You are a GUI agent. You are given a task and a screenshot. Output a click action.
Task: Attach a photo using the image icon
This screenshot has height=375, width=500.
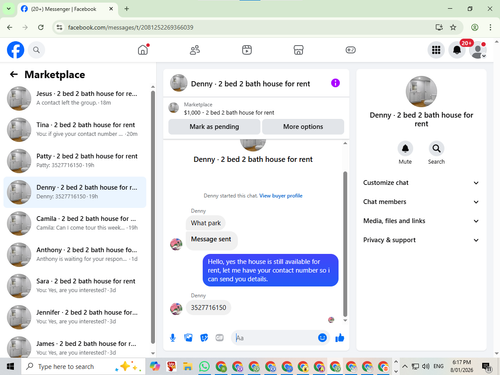click(188, 338)
